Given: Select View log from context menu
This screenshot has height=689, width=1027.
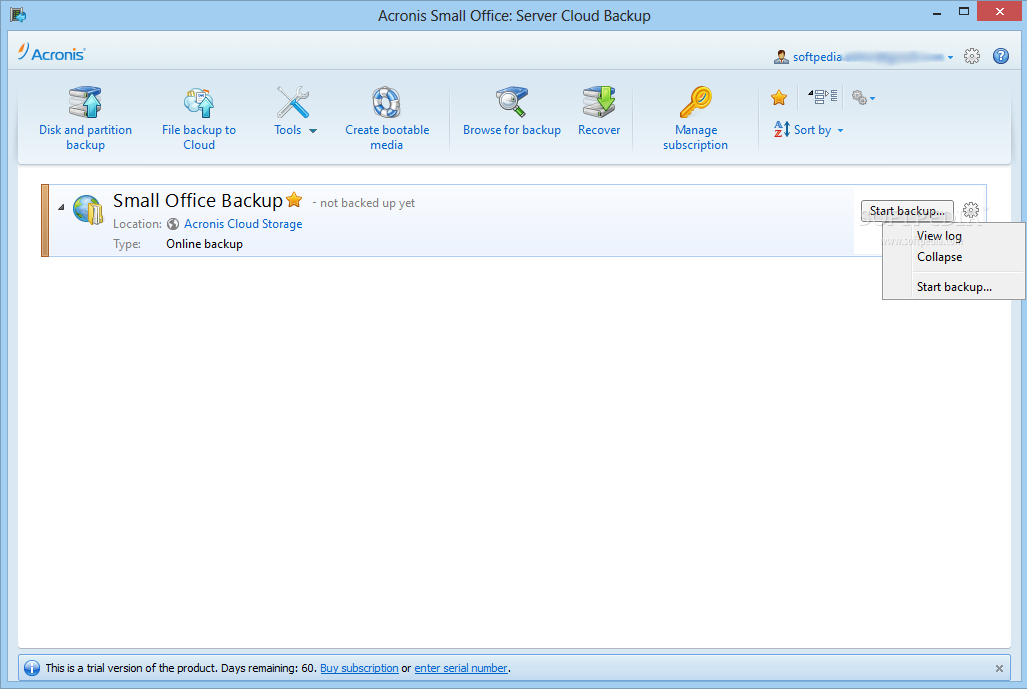Looking at the screenshot, I should pyautogui.click(x=939, y=236).
